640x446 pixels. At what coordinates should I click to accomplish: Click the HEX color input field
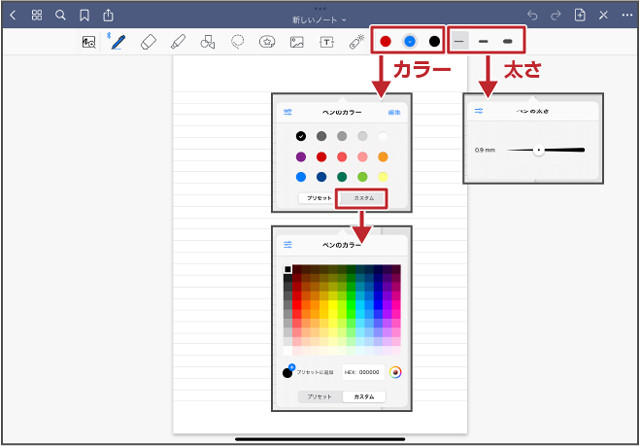[362, 372]
